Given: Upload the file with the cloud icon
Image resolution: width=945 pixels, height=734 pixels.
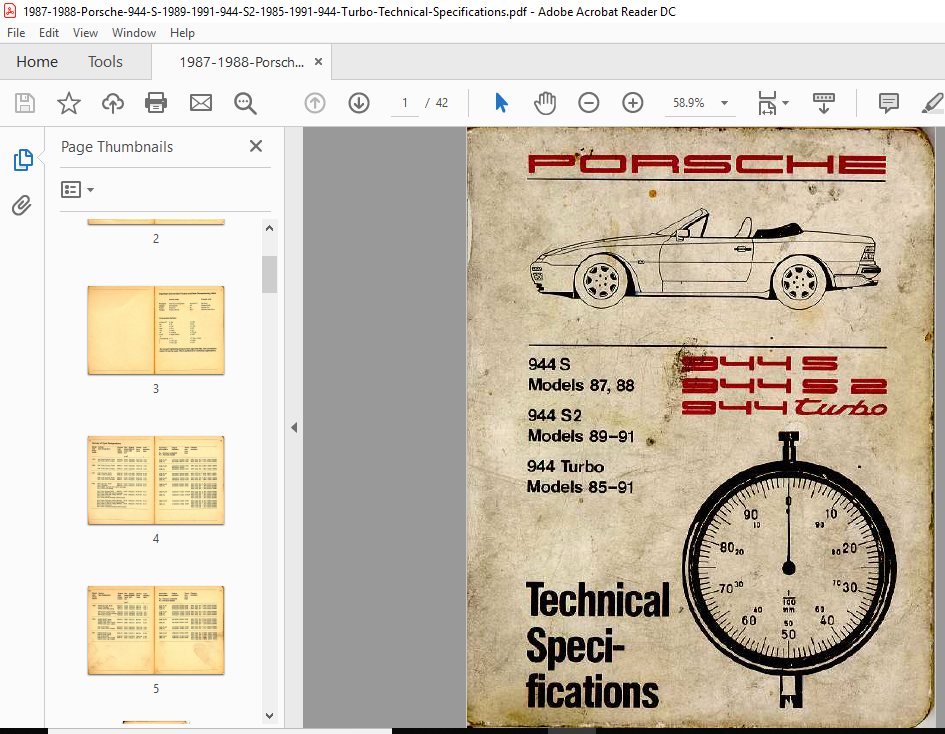Looking at the screenshot, I should click(113, 103).
